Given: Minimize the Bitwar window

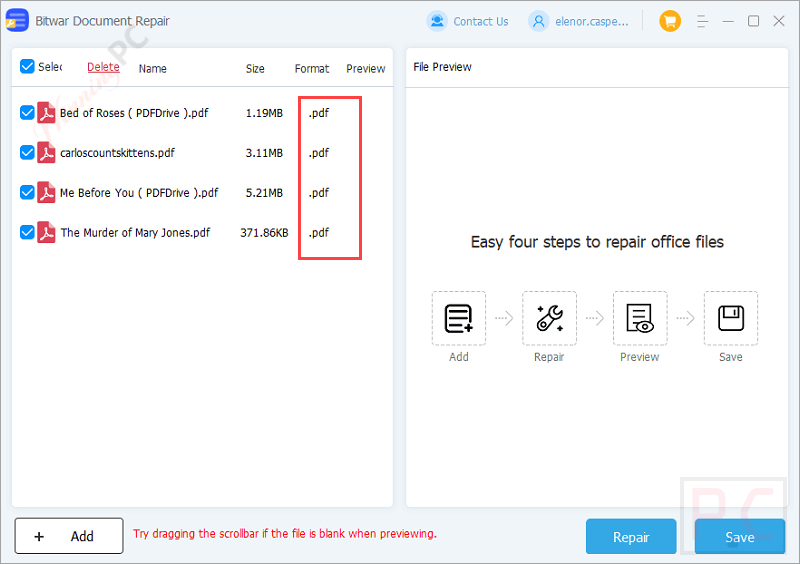Looking at the screenshot, I should (x=728, y=21).
